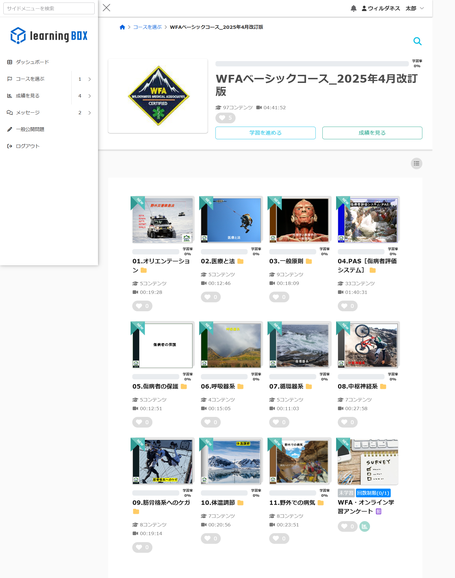Screen dimensions: 455x578
Task: Switch to list view icon
Action: tap(417, 163)
